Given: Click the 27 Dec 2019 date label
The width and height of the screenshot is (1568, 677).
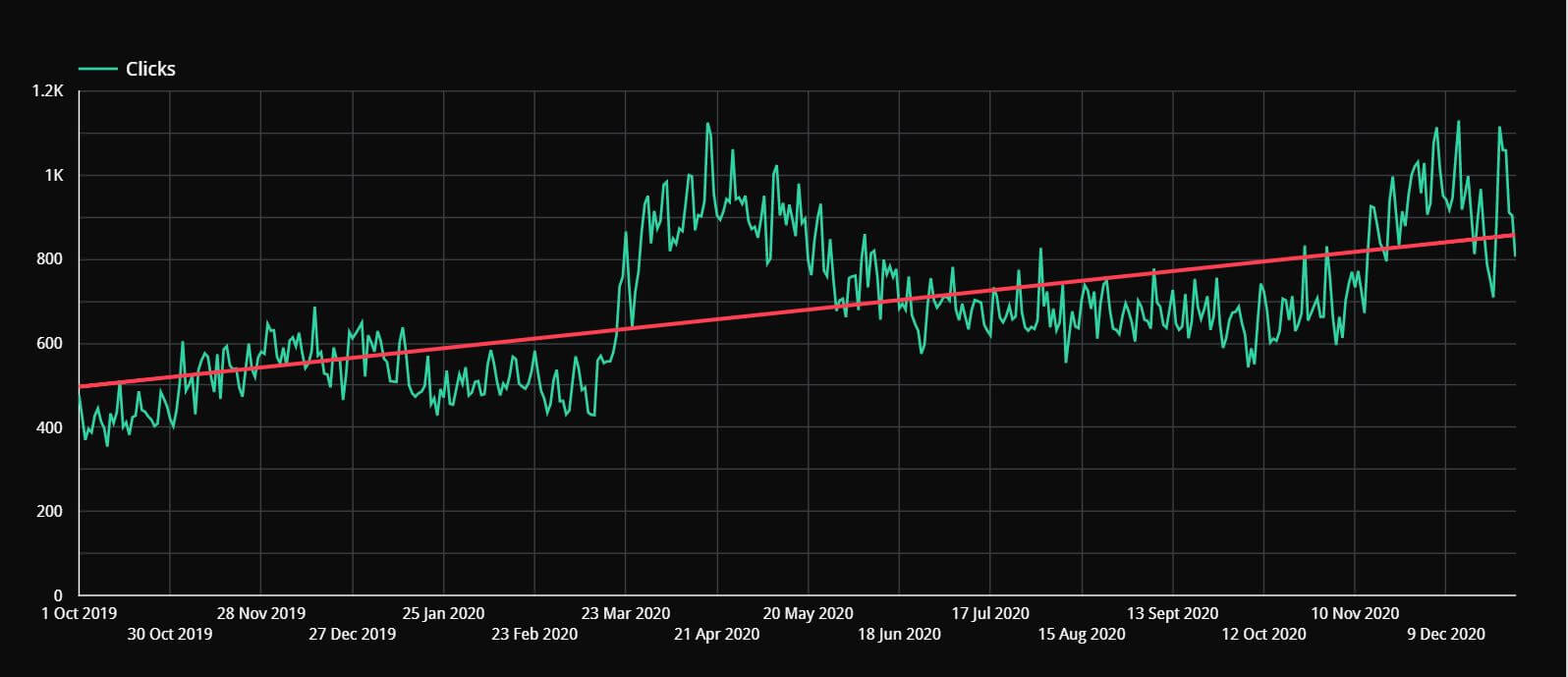Looking at the screenshot, I should coord(352,634).
